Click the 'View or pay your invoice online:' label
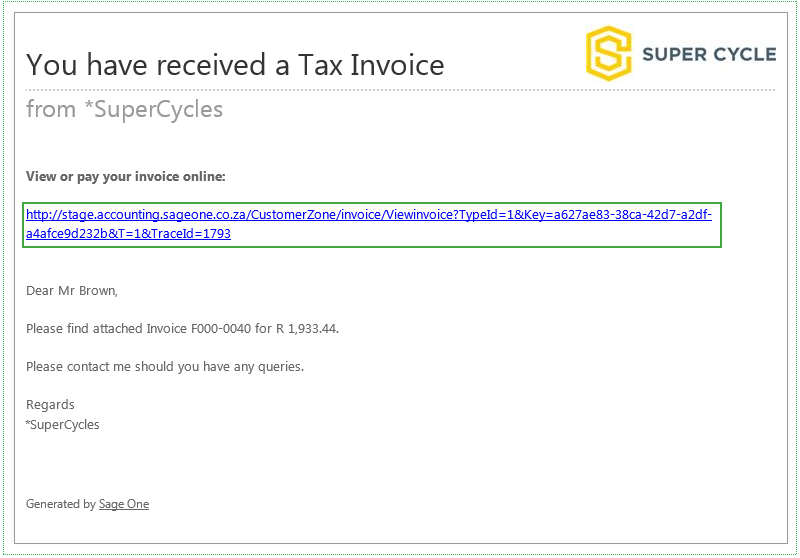The height and width of the screenshot is (558, 800). (x=126, y=176)
